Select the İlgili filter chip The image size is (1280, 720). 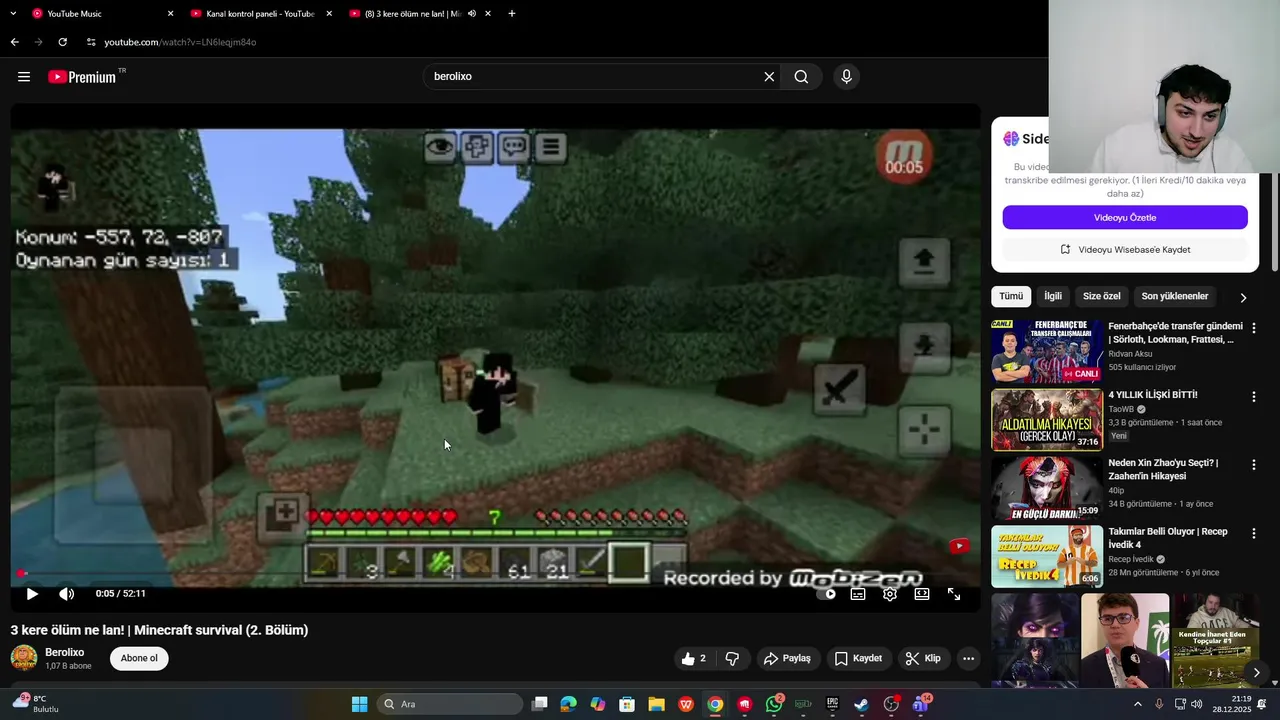(1053, 296)
